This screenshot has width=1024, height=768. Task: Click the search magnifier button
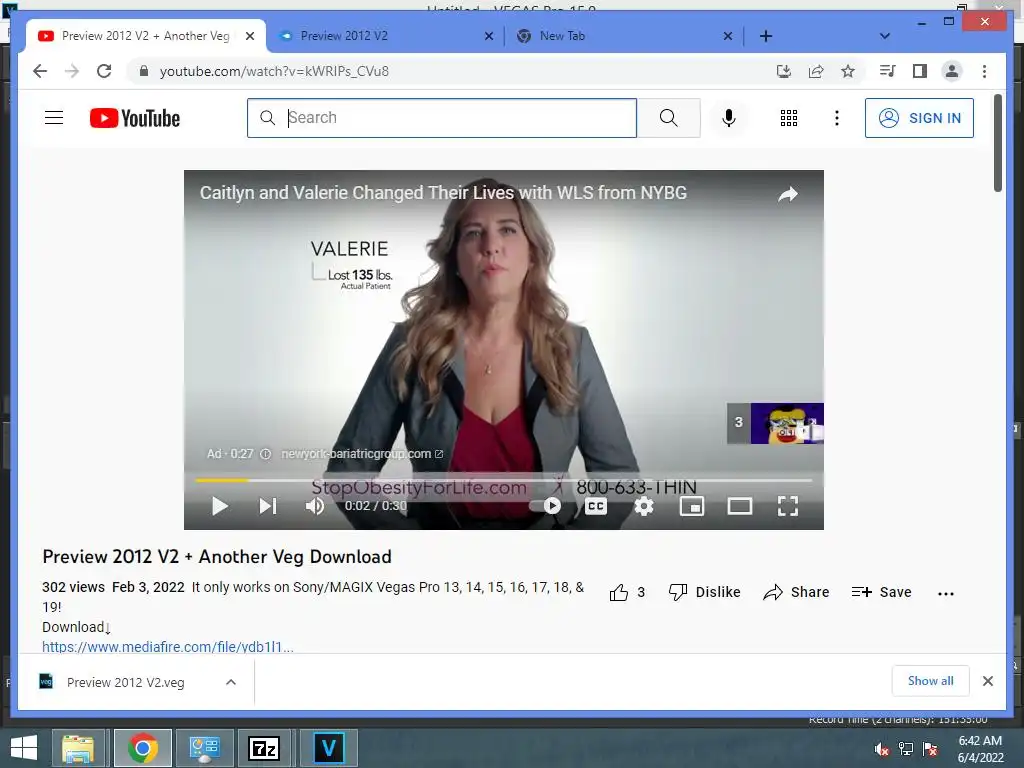(668, 118)
